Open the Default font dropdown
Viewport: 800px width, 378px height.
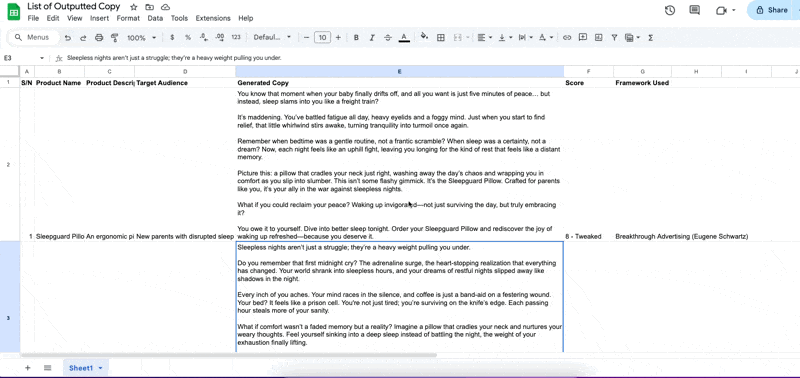(272, 38)
